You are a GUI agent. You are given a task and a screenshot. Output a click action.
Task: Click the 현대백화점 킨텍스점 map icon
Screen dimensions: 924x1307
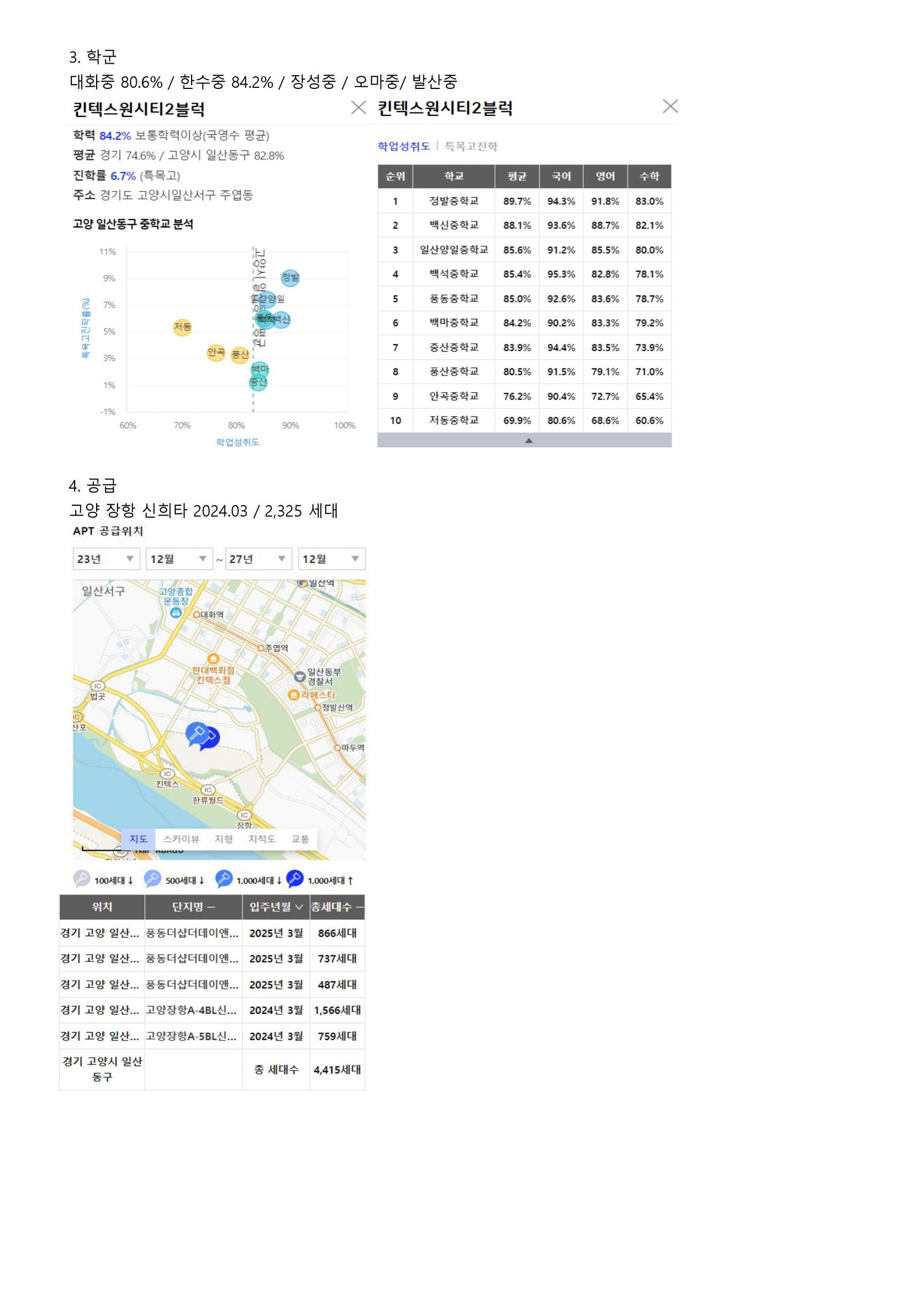click(213, 659)
